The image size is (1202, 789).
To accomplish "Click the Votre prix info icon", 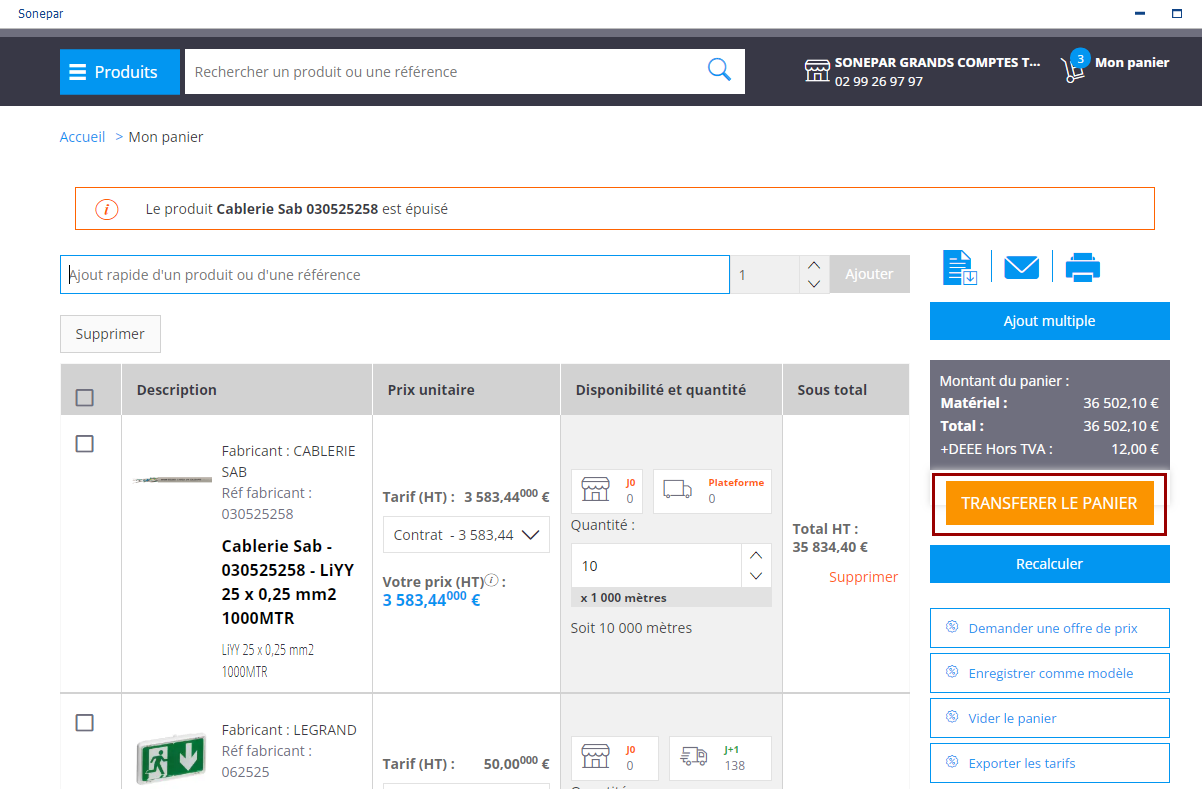I will (x=491, y=580).
